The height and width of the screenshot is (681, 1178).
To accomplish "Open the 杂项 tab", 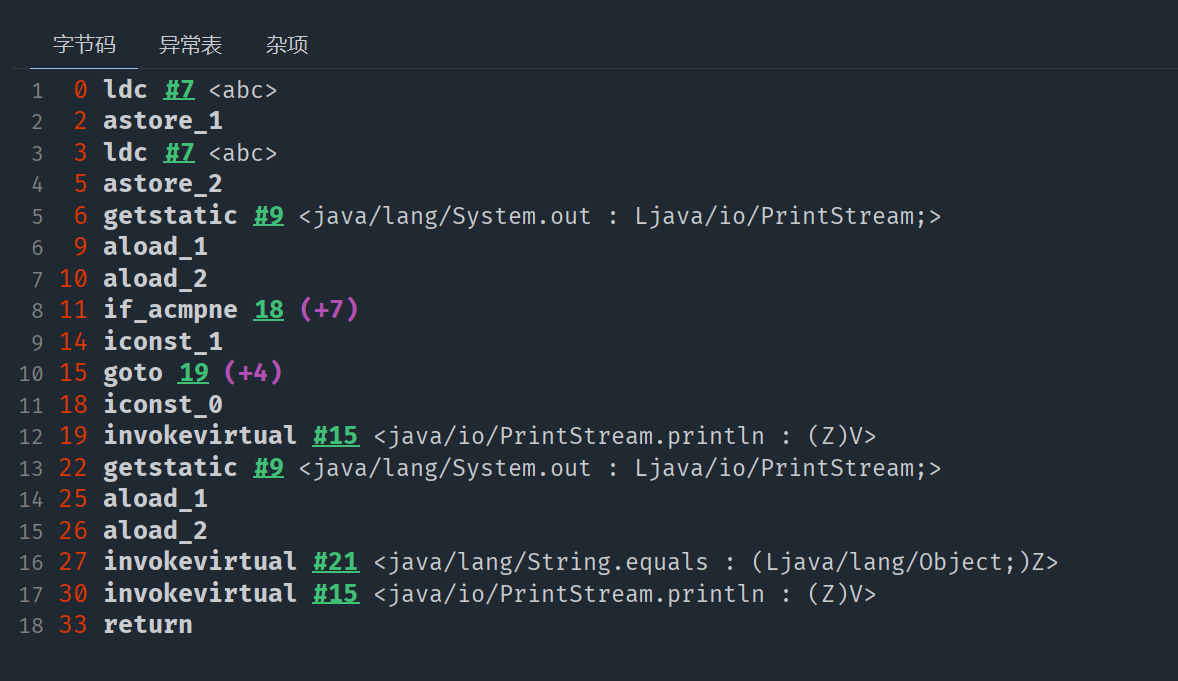I will [287, 45].
